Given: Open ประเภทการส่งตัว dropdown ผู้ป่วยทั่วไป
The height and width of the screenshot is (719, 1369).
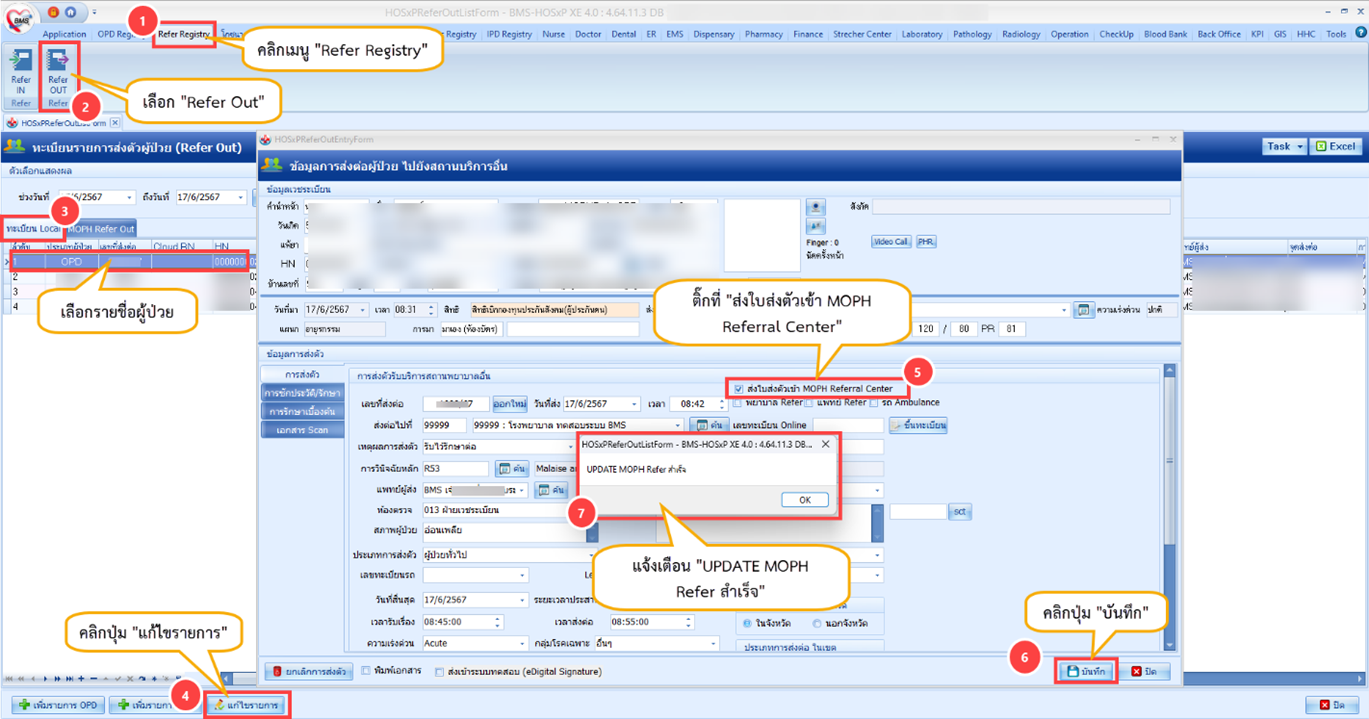Looking at the screenshot, I should coord(591,555).
